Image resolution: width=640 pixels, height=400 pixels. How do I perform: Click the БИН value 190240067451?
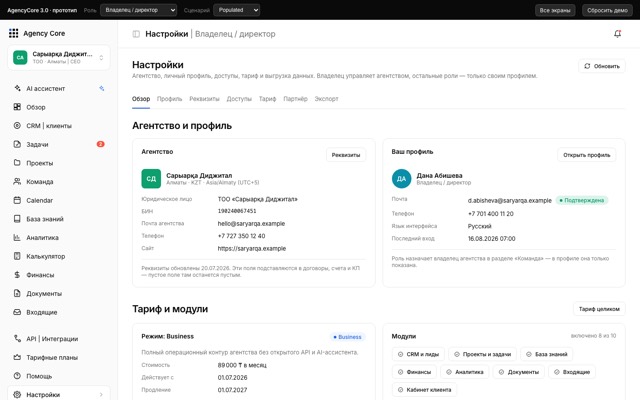point(237,211)
